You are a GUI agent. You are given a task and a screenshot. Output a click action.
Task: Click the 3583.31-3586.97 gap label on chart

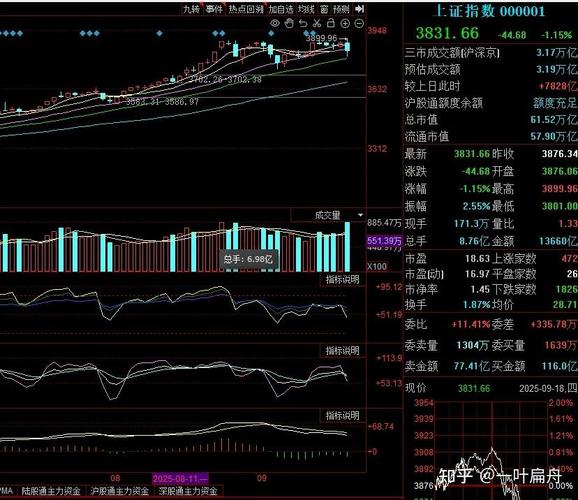pyautogui.click(x=162, y=101)
